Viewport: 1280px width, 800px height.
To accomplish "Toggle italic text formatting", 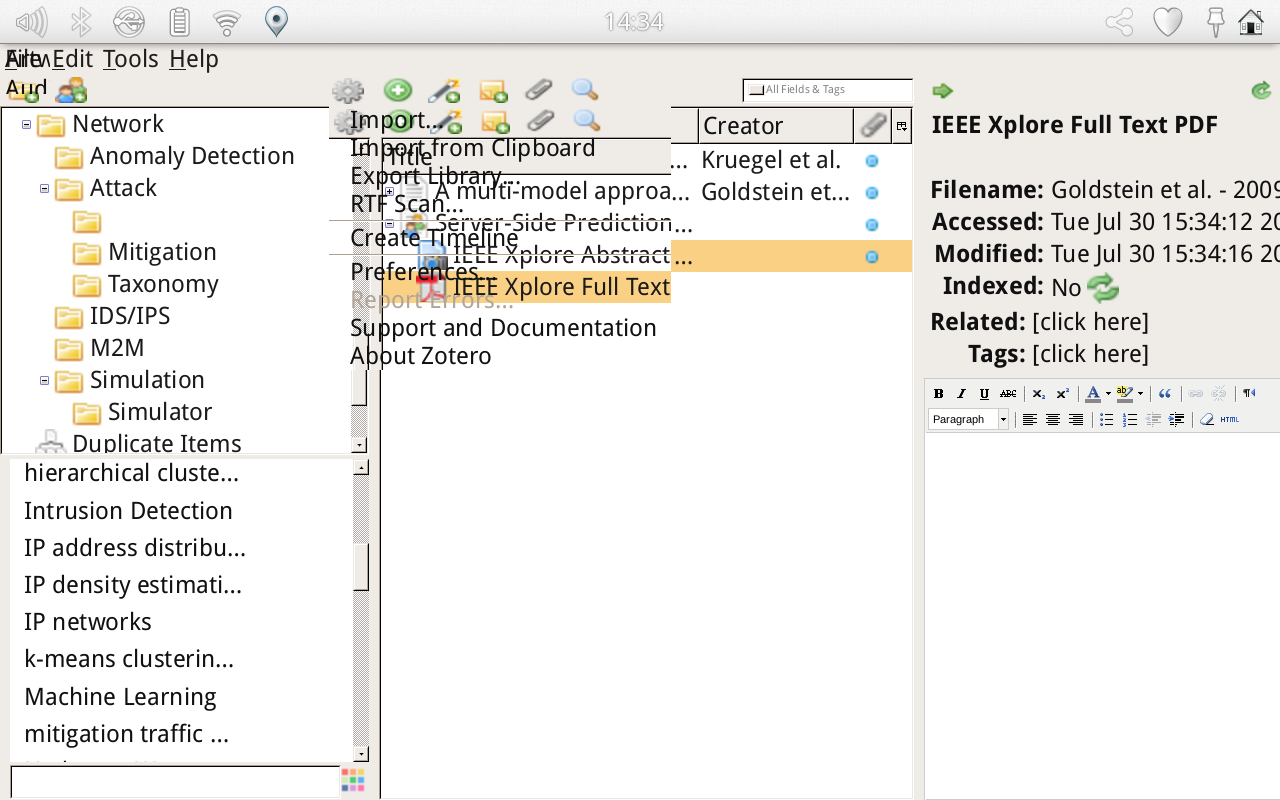I will (x=961, y=394).
